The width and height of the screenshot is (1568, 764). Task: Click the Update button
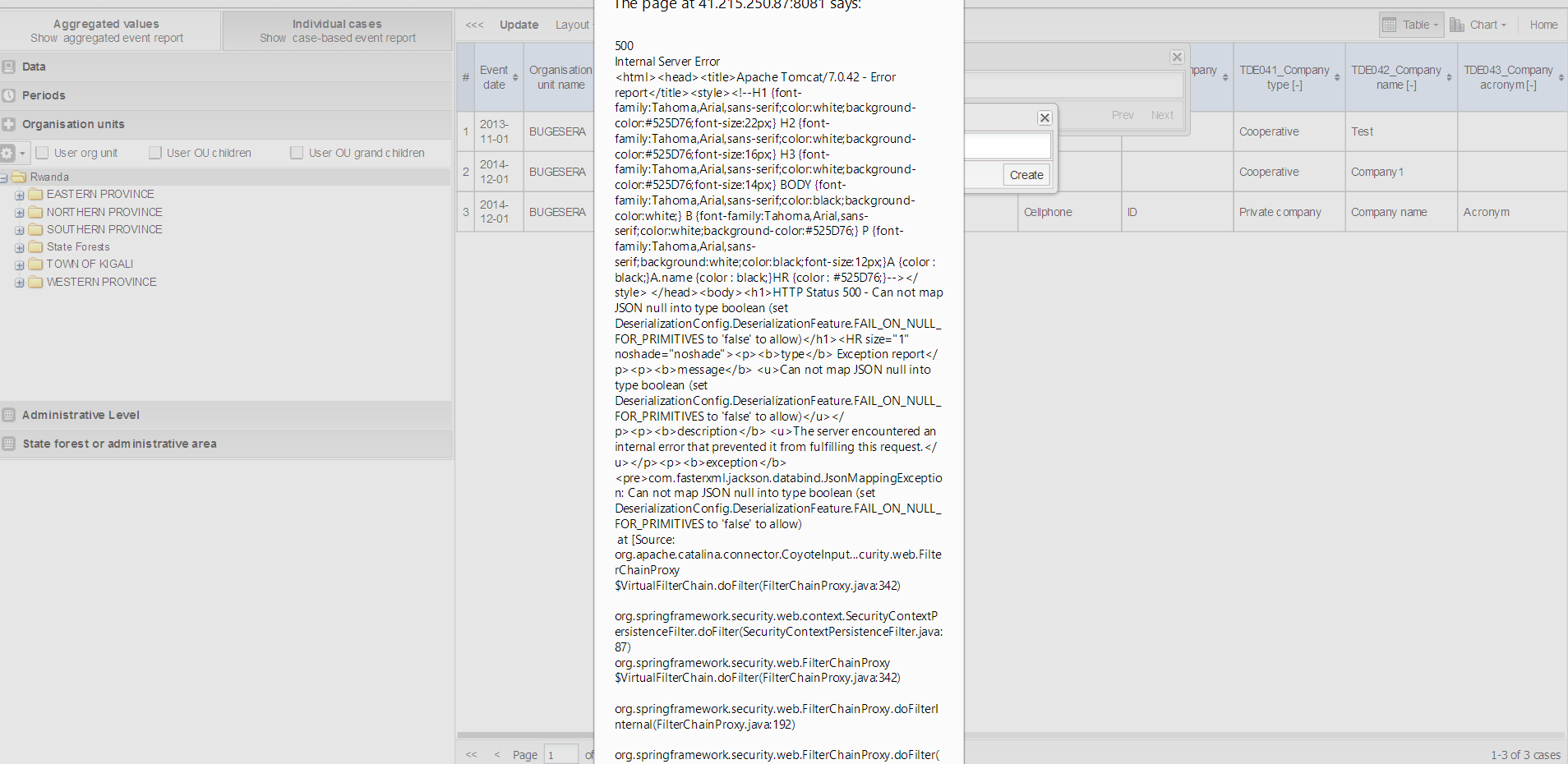pyautogui.click(x=519, y=25)
